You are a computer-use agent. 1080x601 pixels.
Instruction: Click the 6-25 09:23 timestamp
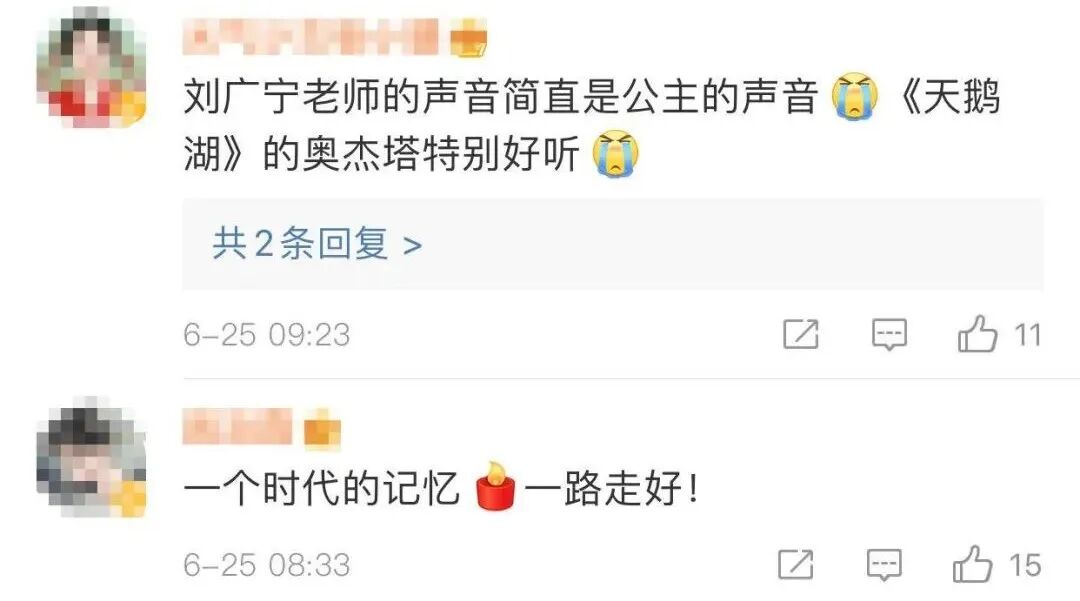267,335
